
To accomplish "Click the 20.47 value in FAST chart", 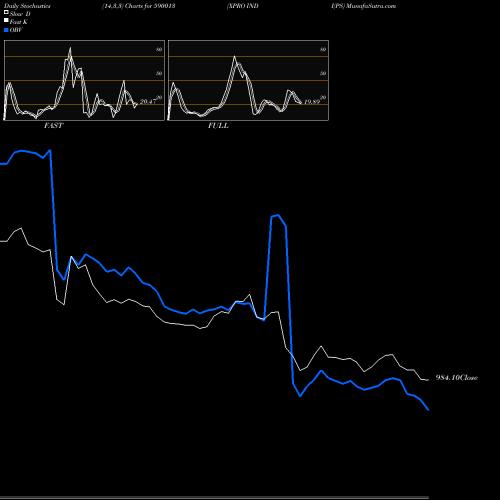I will [148, 101].
